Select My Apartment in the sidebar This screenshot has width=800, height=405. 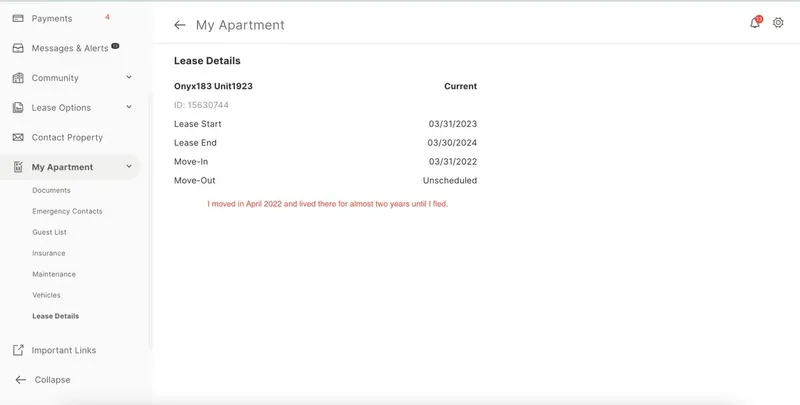click(x=62, y=167)
